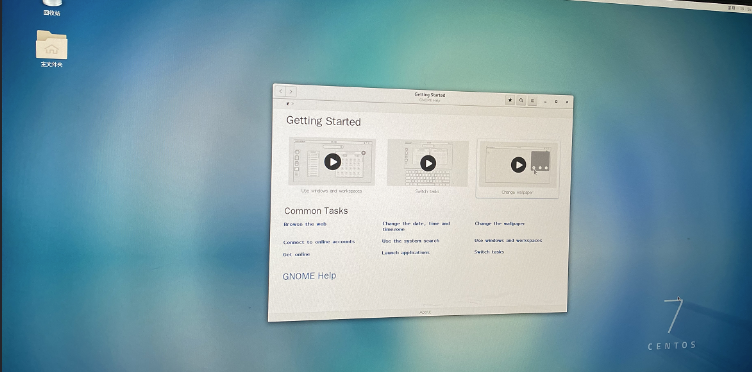Click the About link at window bottom

pyautogui.click(x=425, y=313)
